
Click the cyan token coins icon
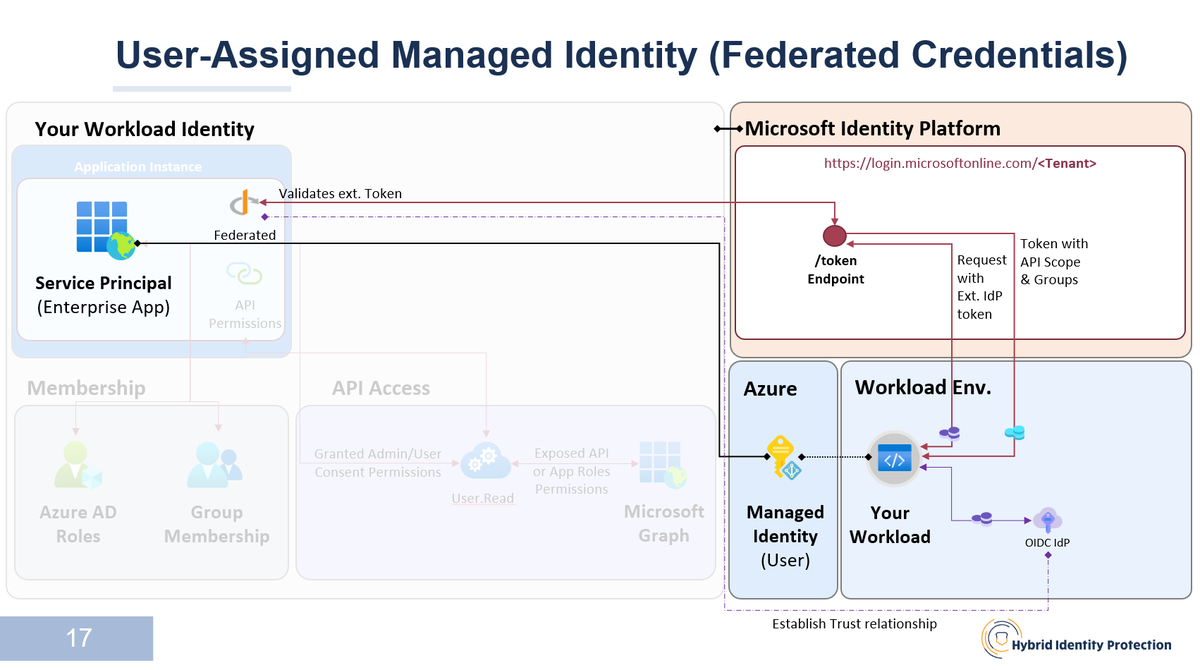point(1014,432)
